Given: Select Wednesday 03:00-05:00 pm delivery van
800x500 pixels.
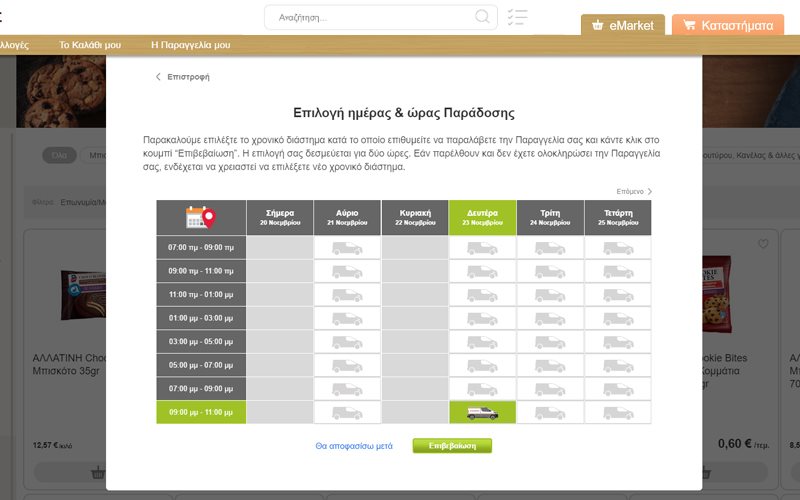Looking at the screenshot, I should (617, 342).
